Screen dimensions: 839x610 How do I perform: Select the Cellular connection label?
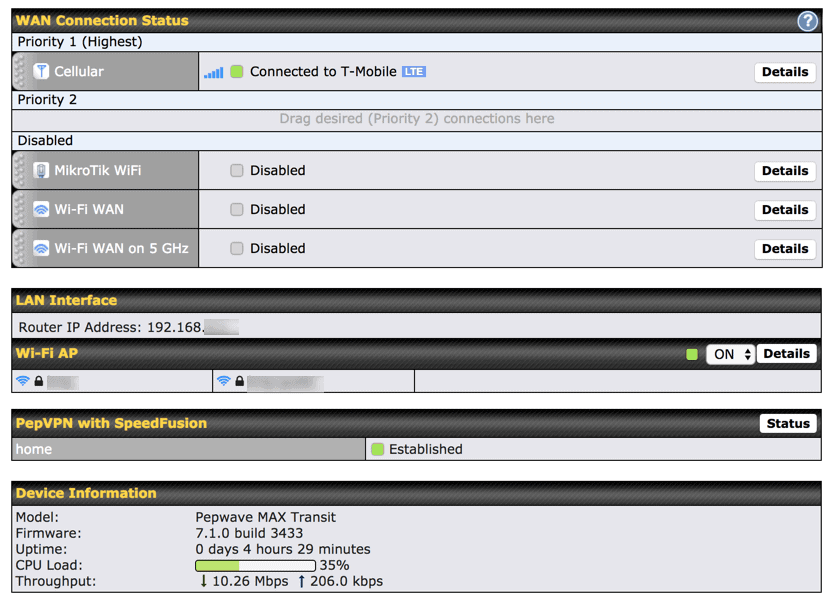click(x=79, y=72)
